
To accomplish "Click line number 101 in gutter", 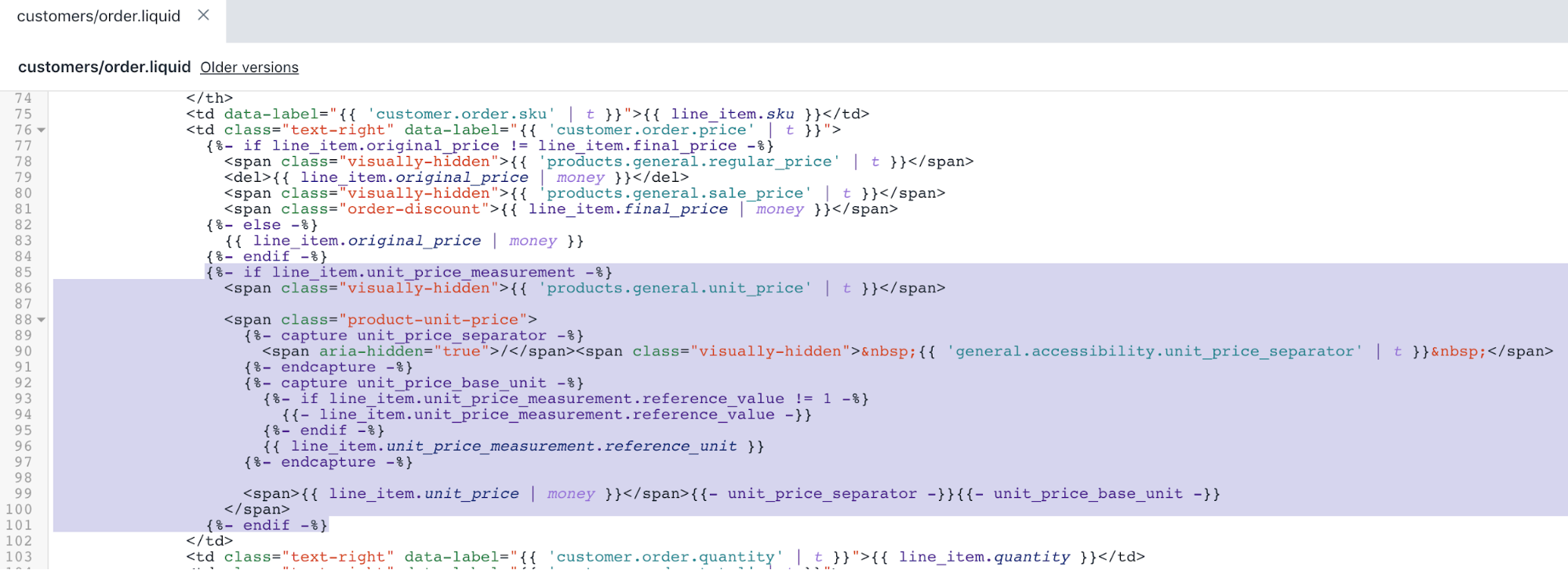I will click(x=20, y=525).
